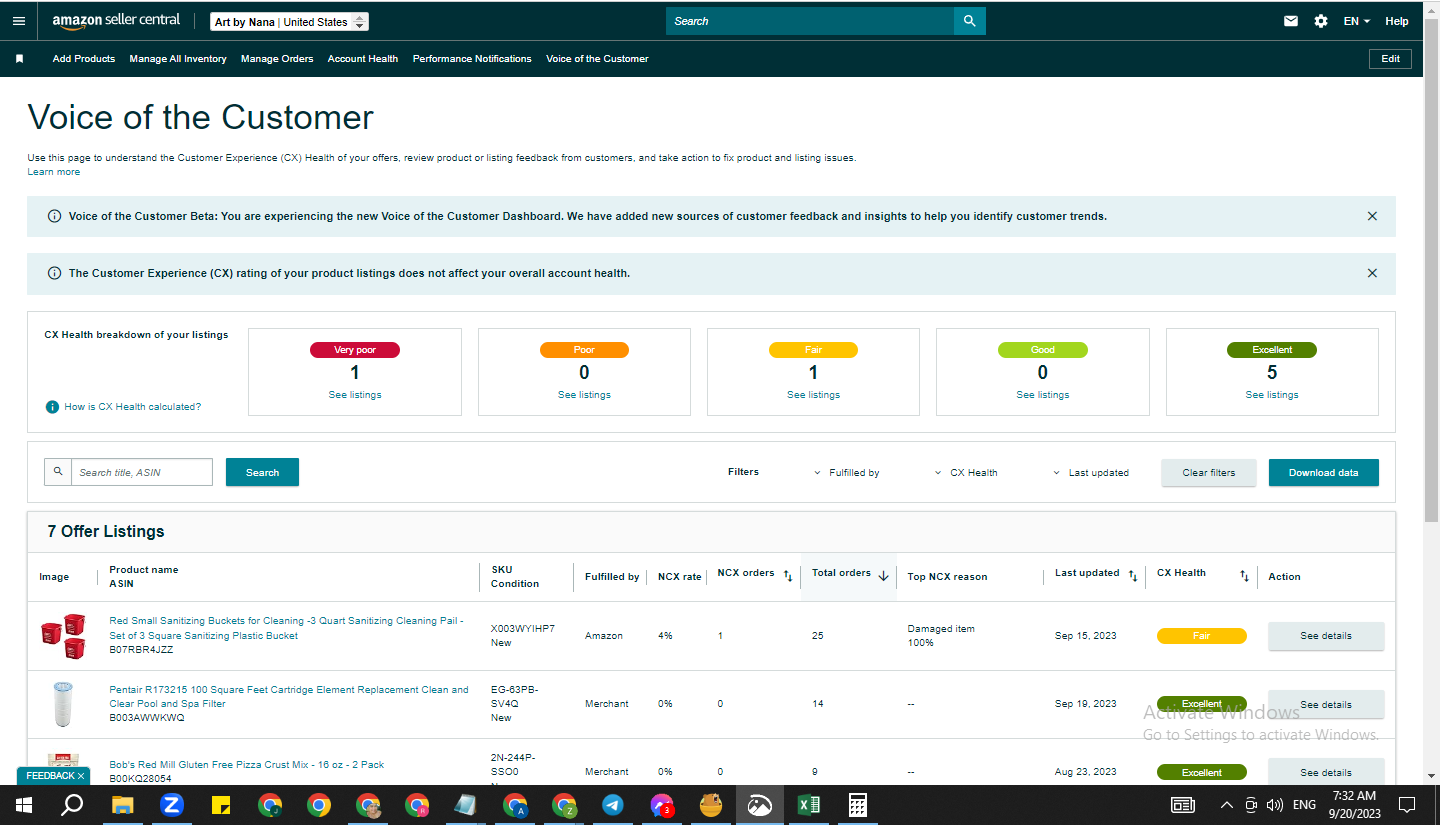
Task: Open Messenger from the taskbar
Action: point(662,805)
